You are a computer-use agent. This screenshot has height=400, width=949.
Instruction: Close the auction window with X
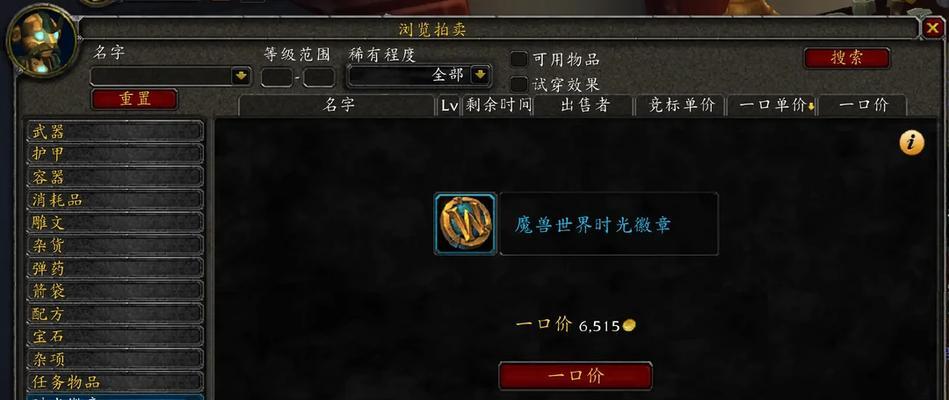(x=931, y=28)
